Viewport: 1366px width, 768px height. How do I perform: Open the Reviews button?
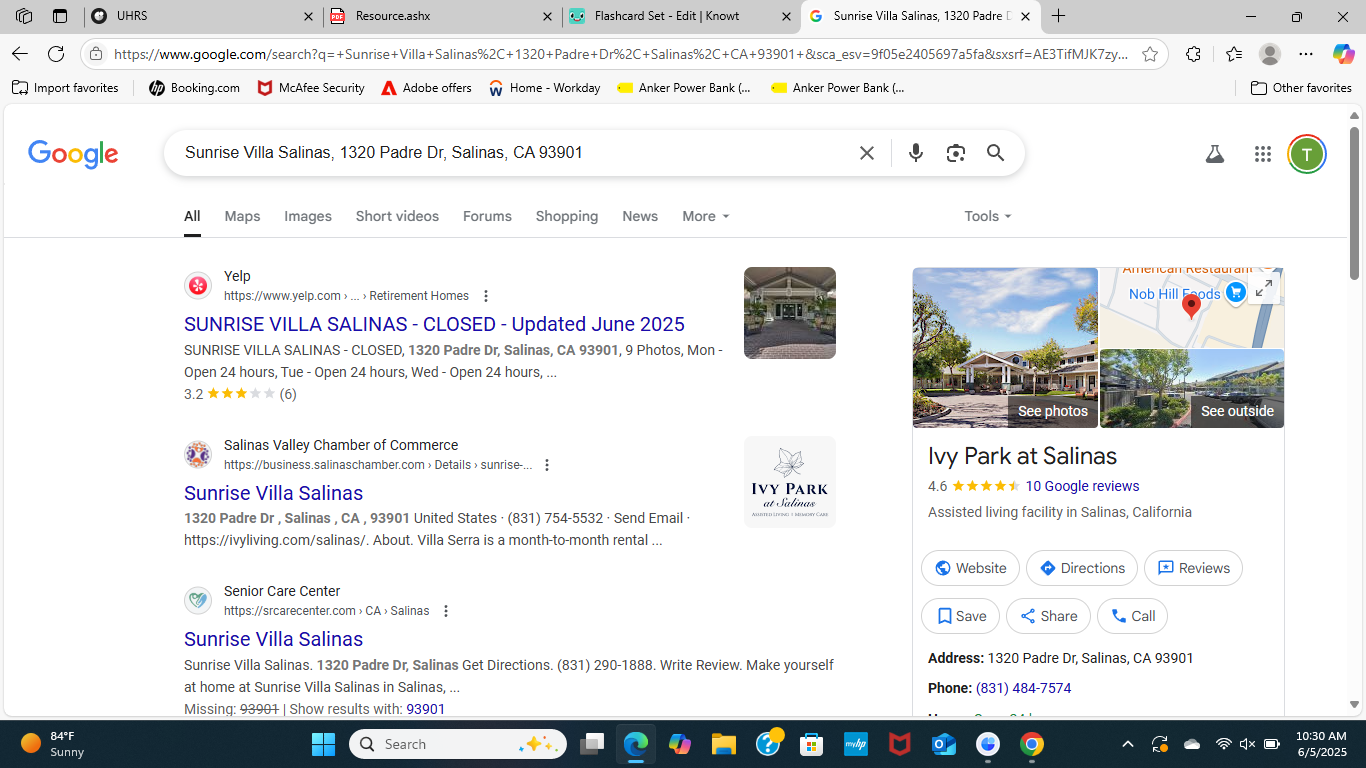tap(1193, 568)
